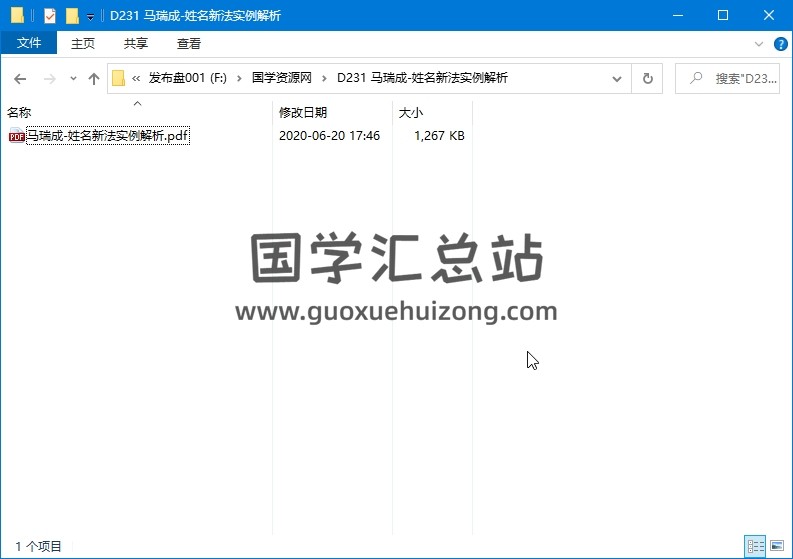The height and width of the screenshot is (559, 793).
Task: Click the date 2020-06-20 17:46
Action: (x=329, y=136)
